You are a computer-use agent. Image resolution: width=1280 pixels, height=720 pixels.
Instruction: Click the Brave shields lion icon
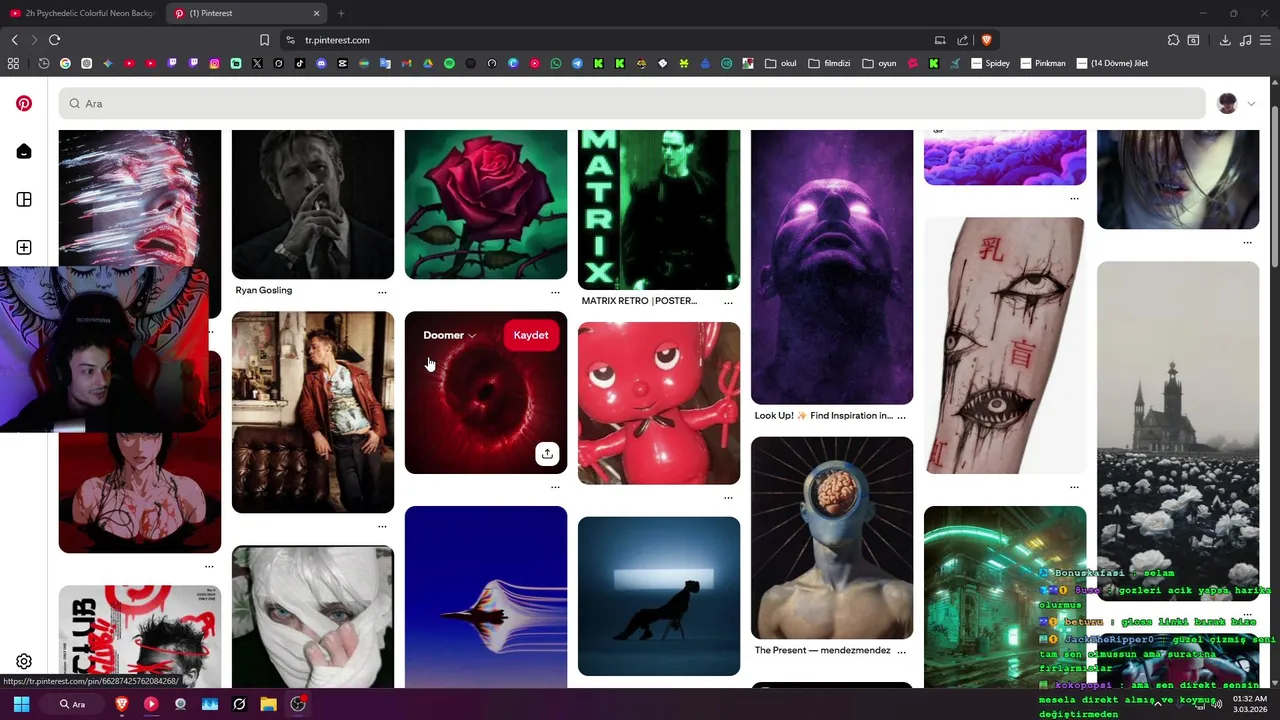tap(986, 40)
